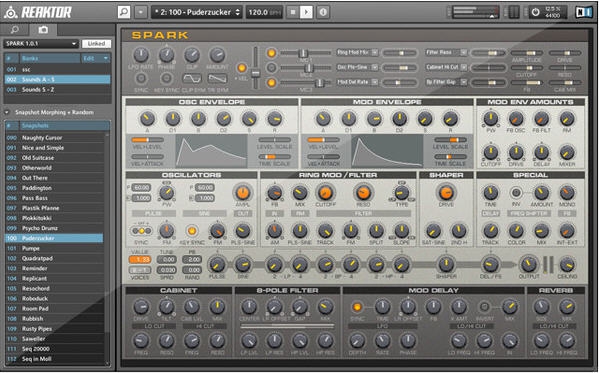Click the CLIP SYM waveform icon
Screen dimensions: 599x373
coord(192,79)
